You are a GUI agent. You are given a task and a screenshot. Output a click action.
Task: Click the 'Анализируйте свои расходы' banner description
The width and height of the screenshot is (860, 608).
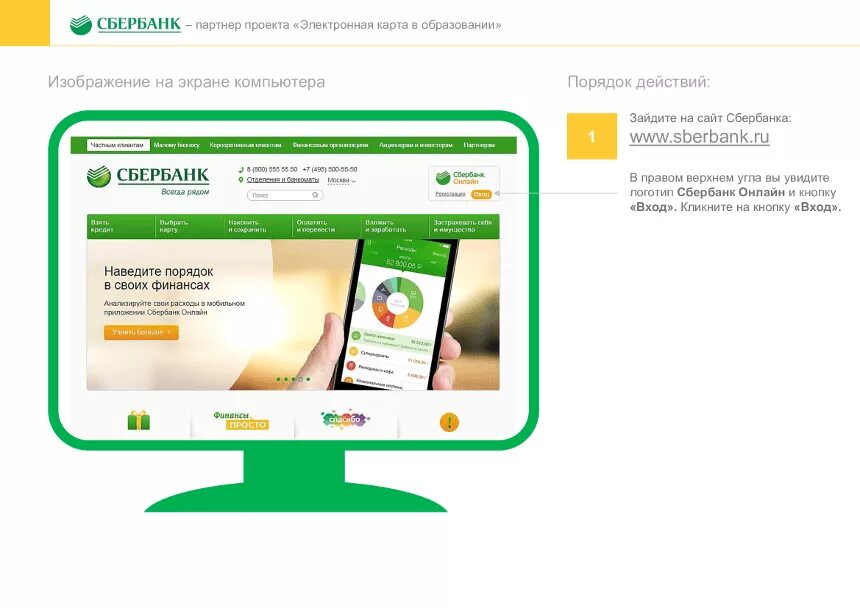click(x=174, y=308)
